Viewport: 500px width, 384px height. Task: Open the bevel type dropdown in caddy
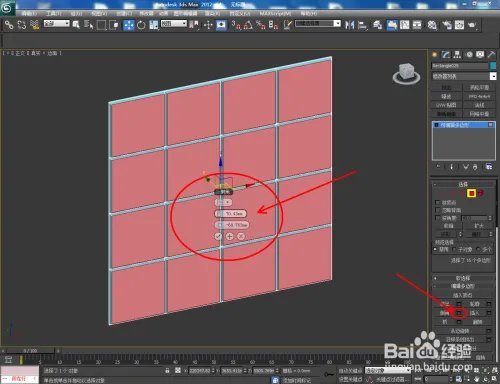(224, 202)
